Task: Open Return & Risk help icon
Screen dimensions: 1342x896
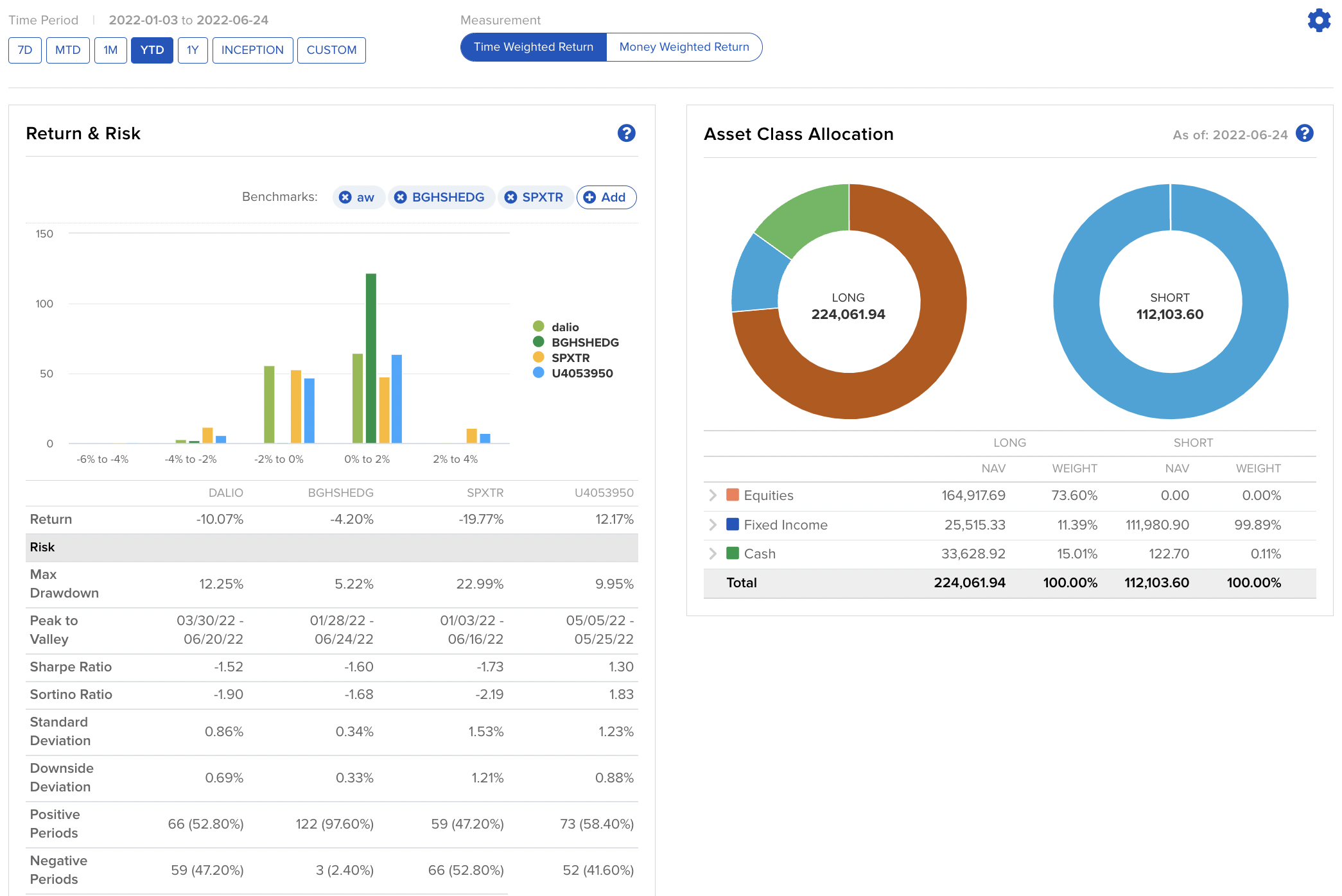Action: pyautogui.click(x=626, y=133)
